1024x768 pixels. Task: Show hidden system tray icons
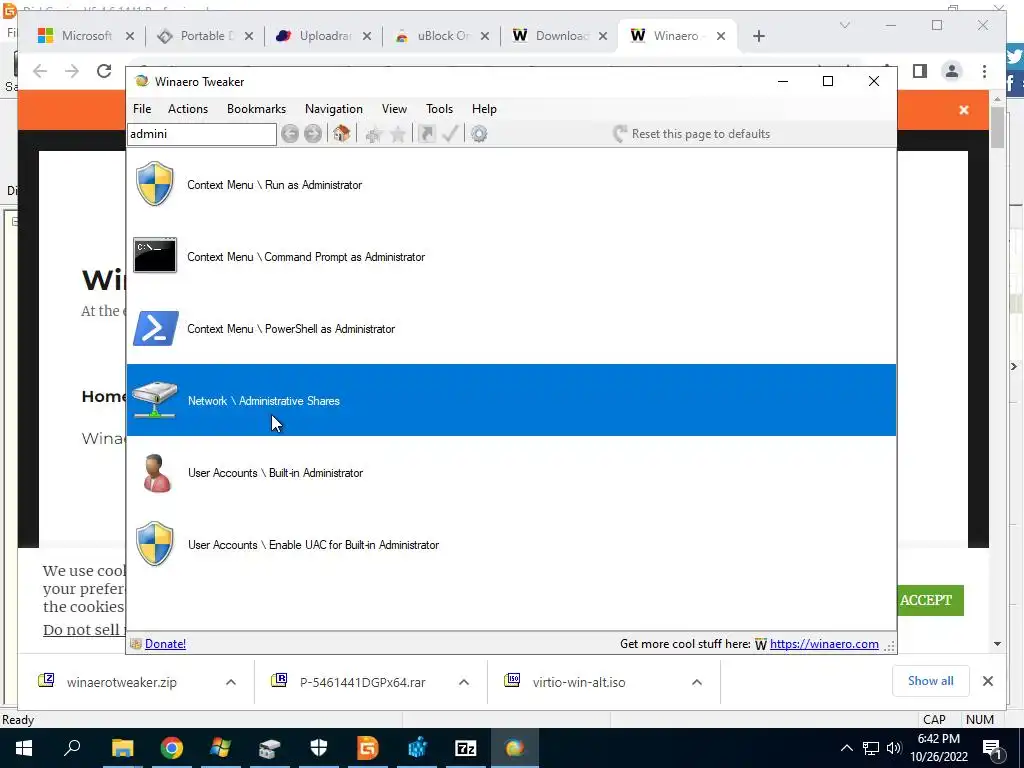pos(846,748)
